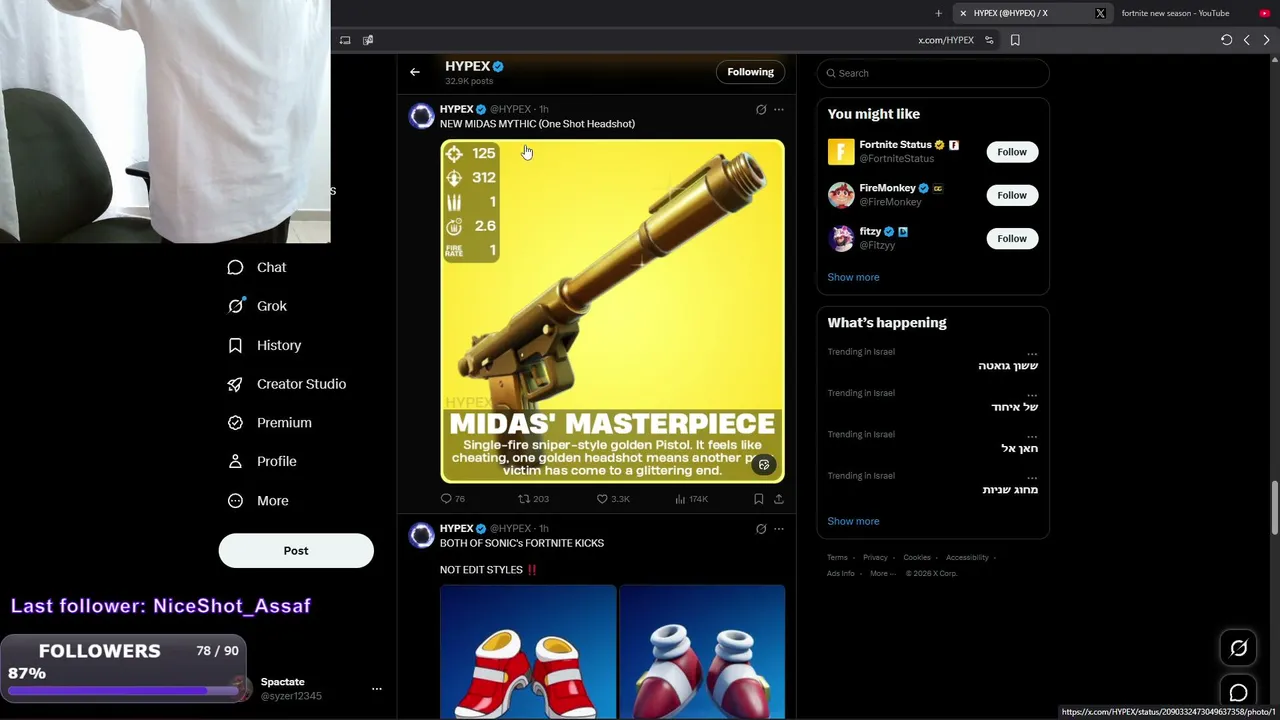This screenshot has height=720, width=1280.
Task: Repost the Midas Mythic post
Action: (x=533, y=498)
